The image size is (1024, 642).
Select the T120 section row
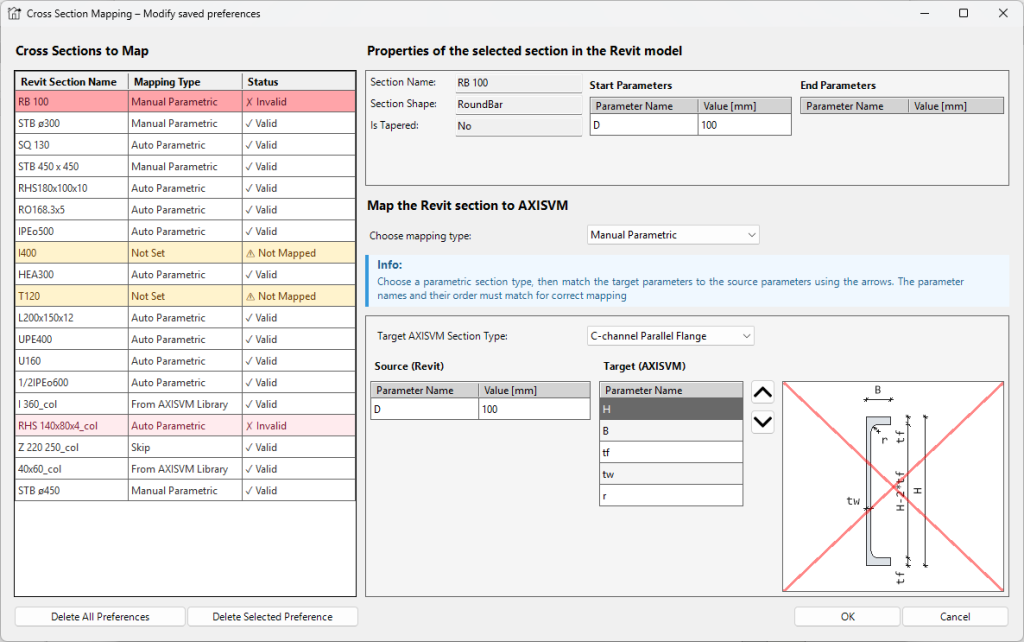click(x=185, y=296)
